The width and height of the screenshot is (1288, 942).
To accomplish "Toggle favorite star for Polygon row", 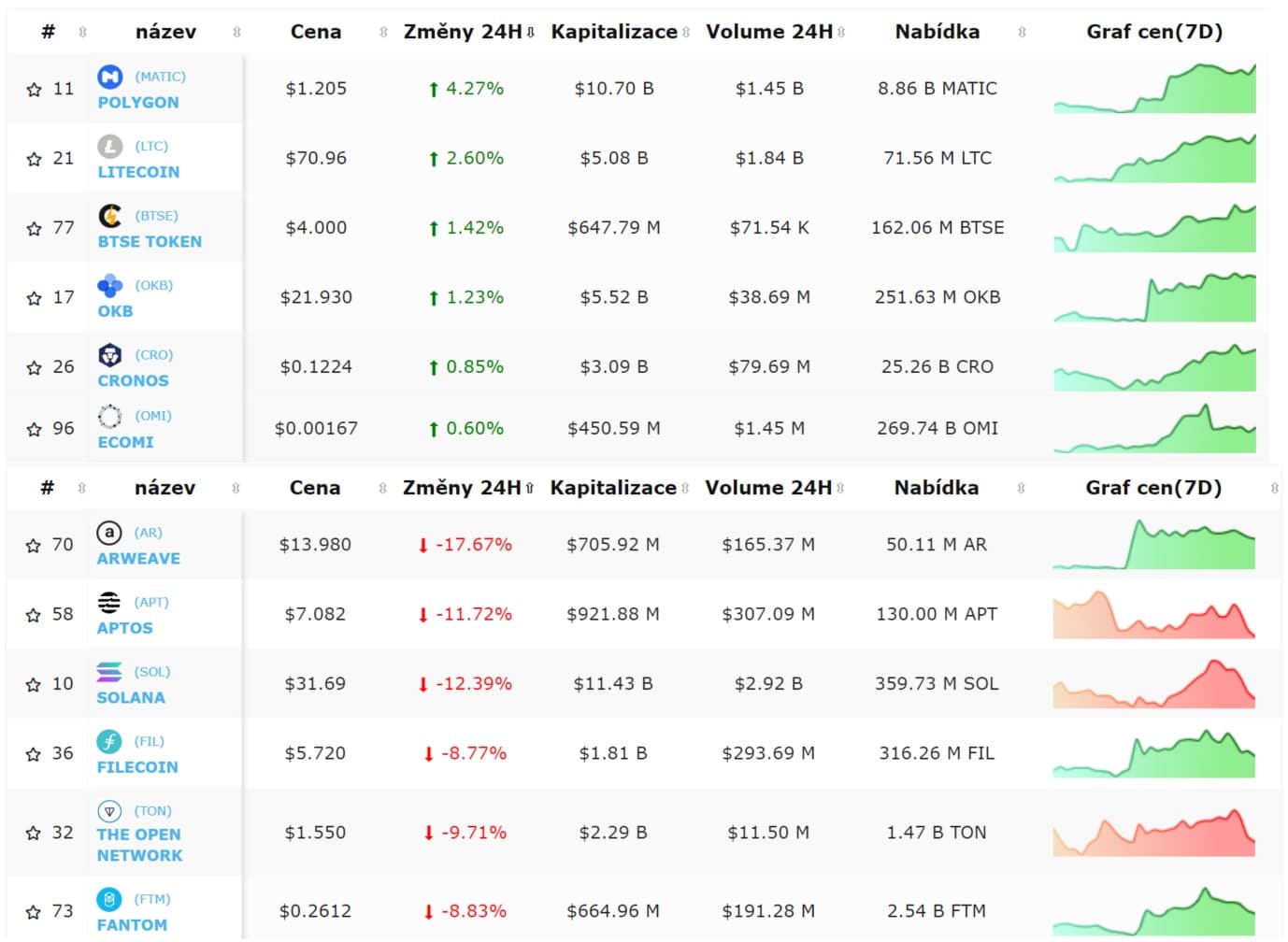I will (x=35, y=90).
